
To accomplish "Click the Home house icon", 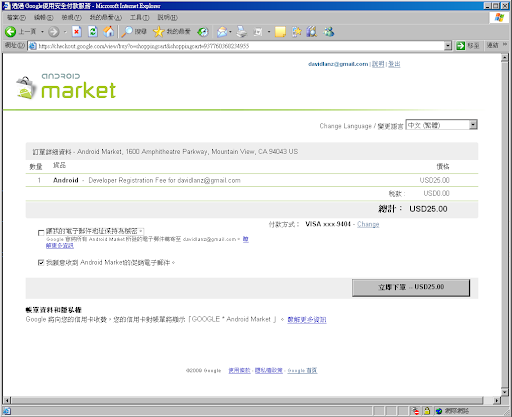I will pos(108,32).
